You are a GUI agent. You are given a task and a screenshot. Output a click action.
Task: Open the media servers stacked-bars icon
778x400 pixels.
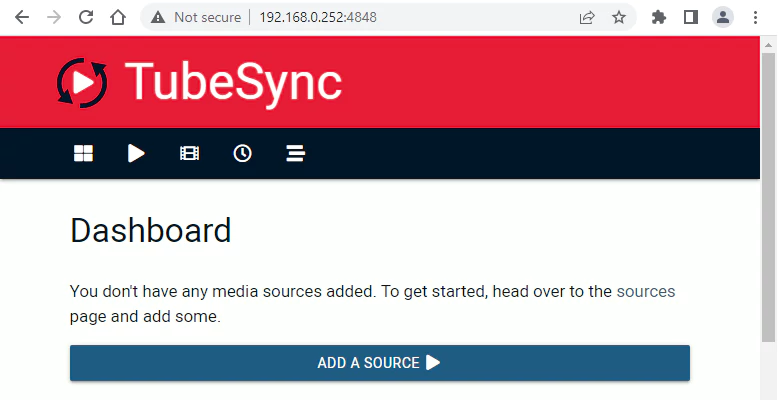pyautogui.click(x=295, y=153)
